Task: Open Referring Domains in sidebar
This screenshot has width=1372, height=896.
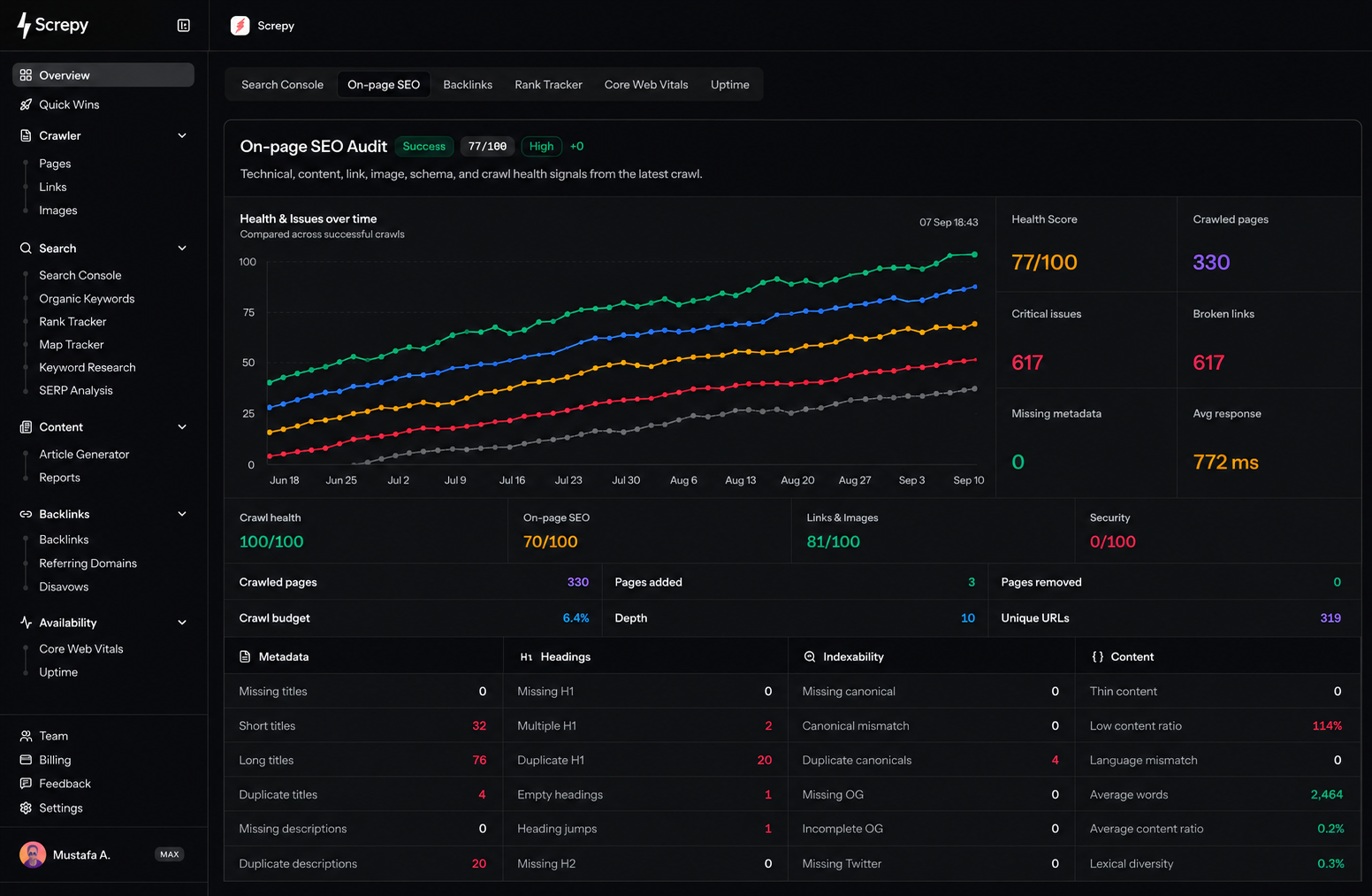Action: pos(88,563)
